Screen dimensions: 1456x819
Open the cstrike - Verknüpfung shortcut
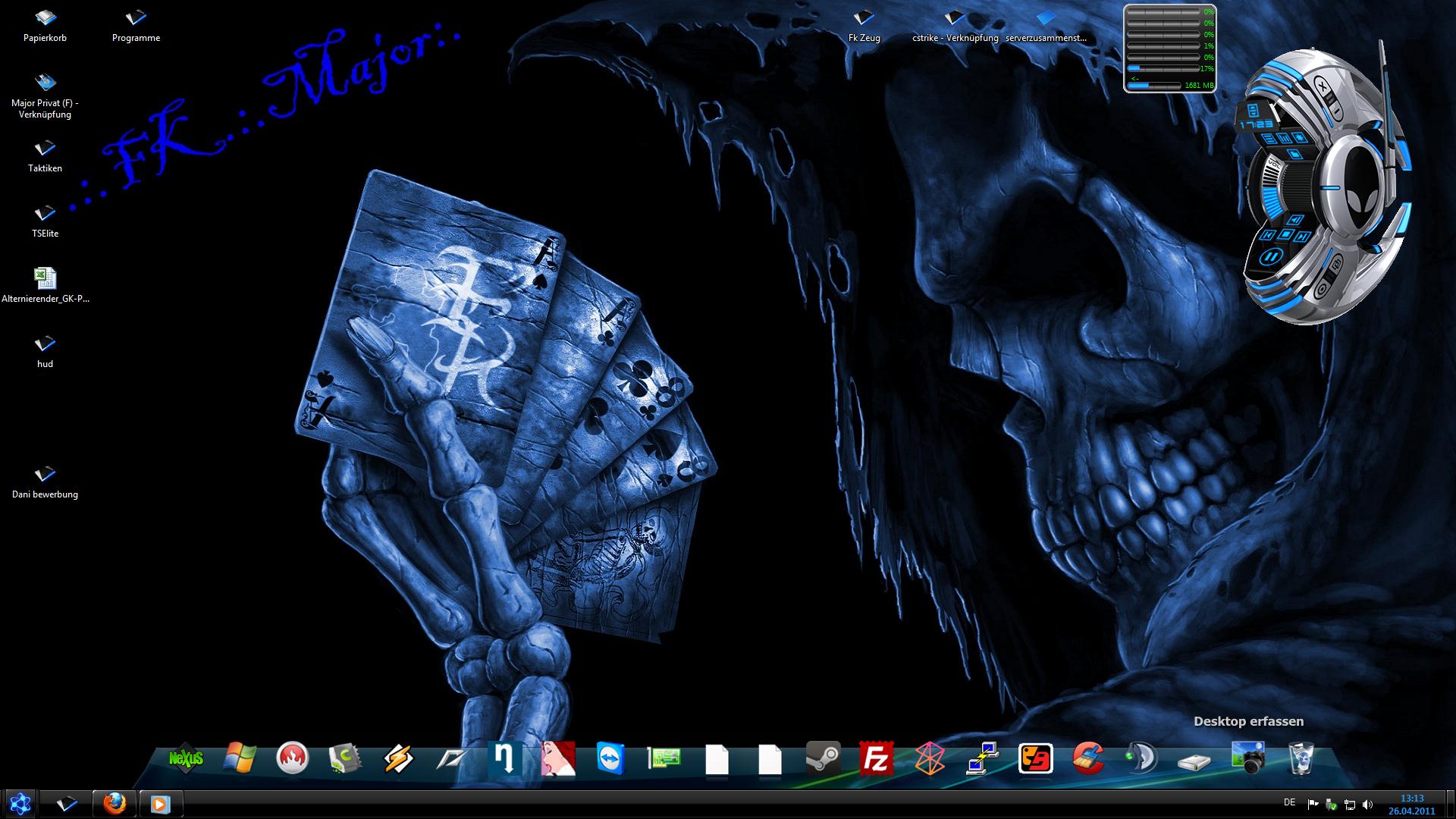coord(955,26)
